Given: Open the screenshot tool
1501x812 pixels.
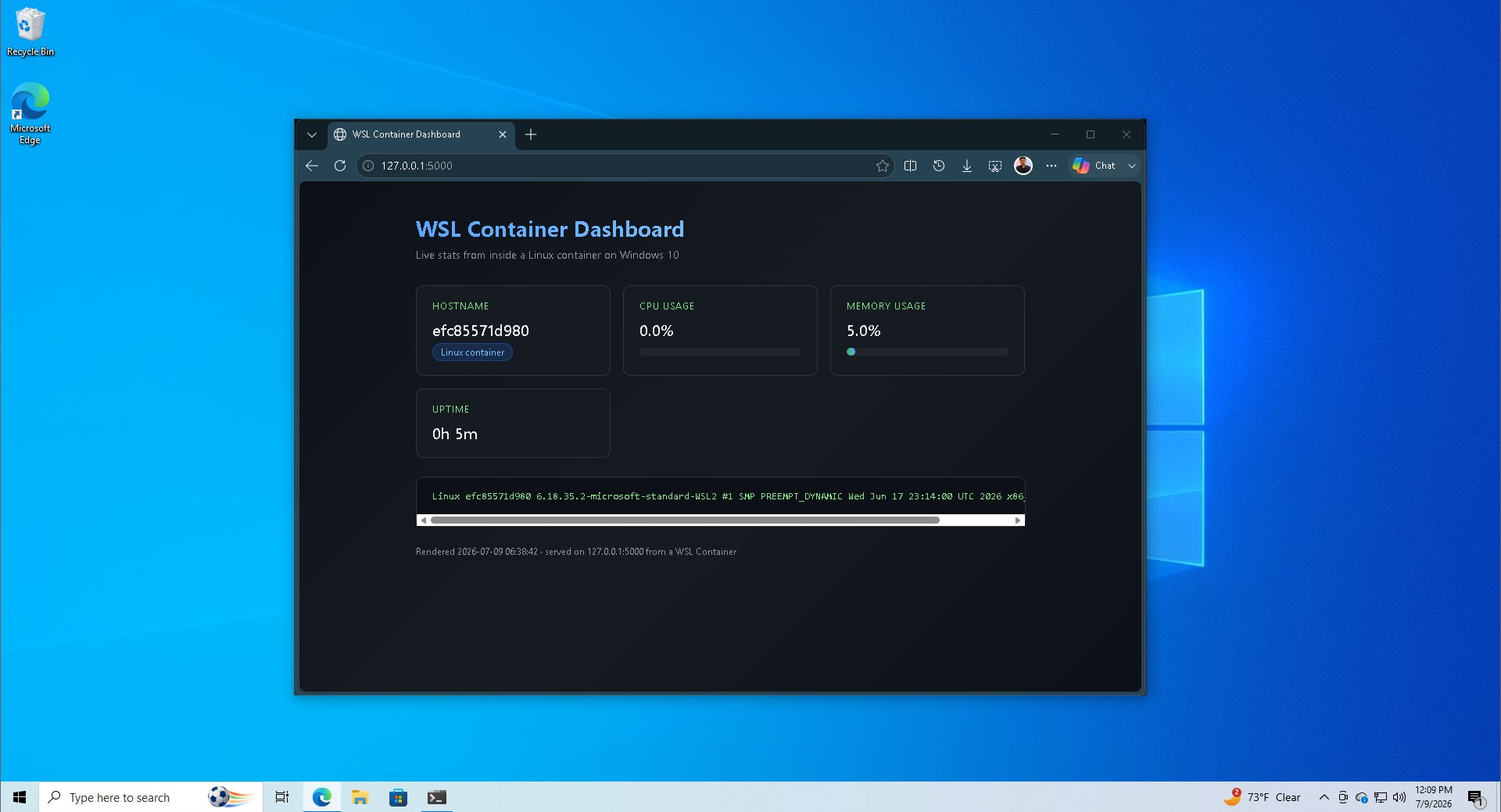Looking at the screenshot, I should pos(995,166).
